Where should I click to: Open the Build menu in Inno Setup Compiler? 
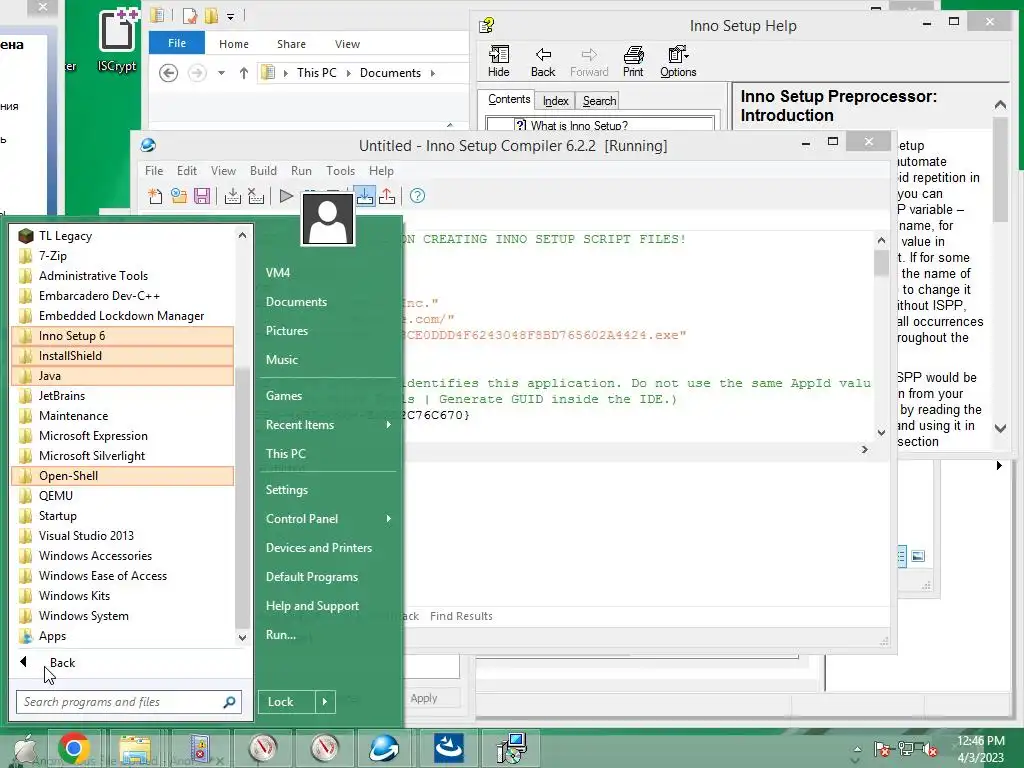(x=263, y=170)
